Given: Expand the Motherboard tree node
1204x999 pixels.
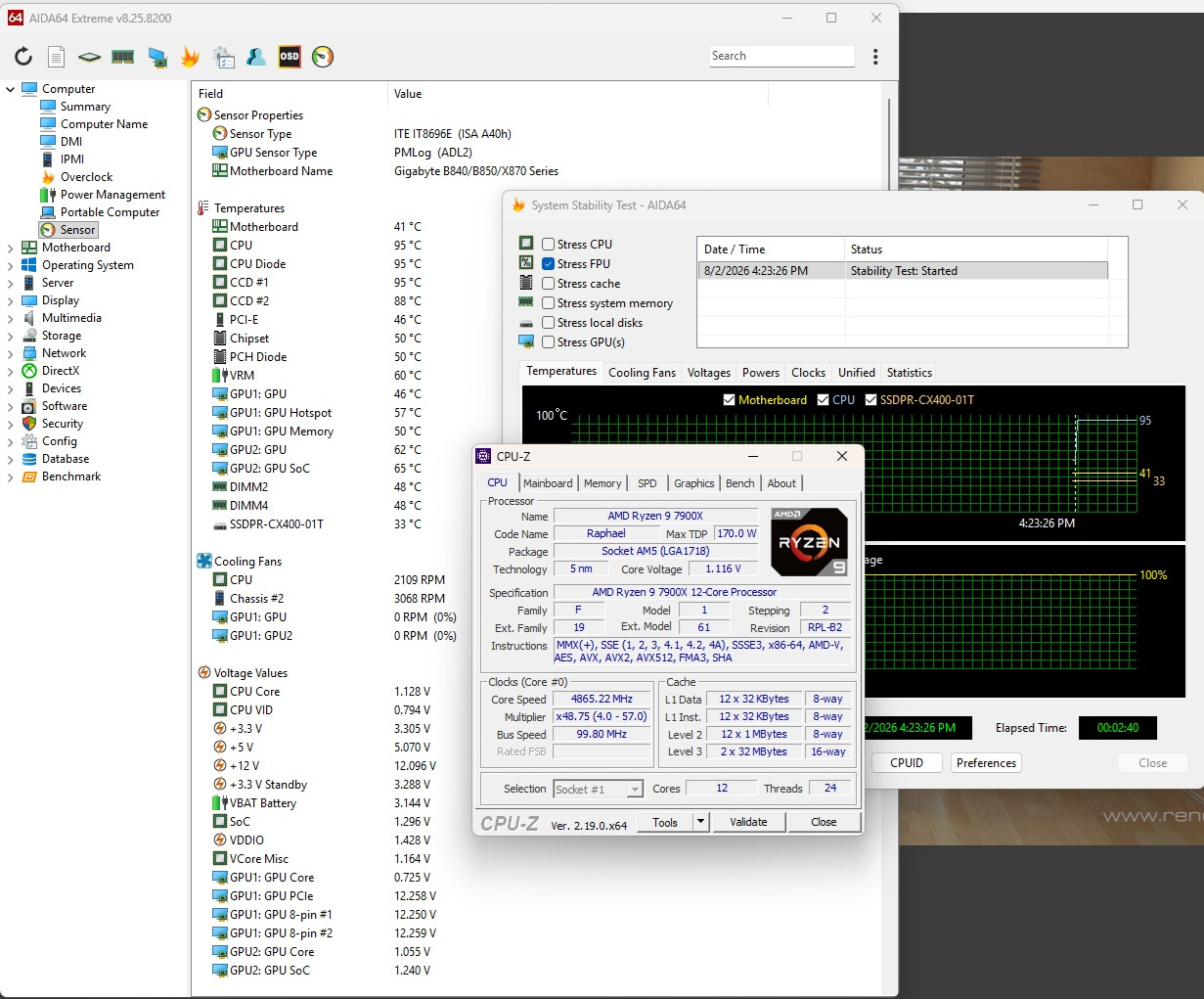Looking at the screenshot, I should coord(11,248).
